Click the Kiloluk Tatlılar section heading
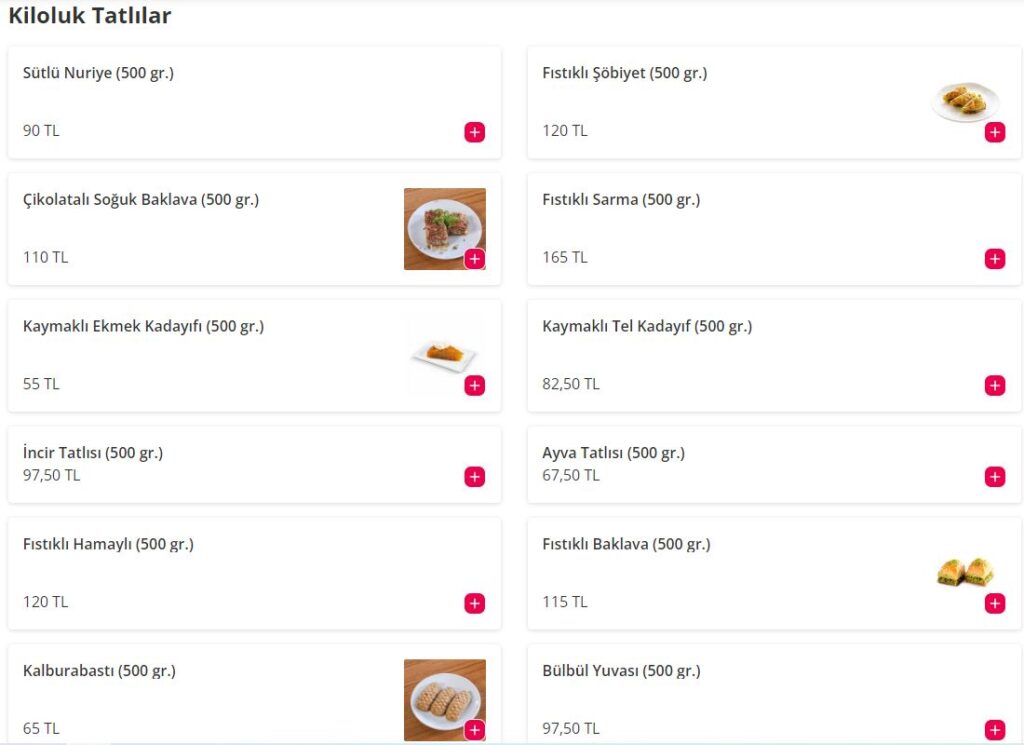This screenshot has width=1024, height=745. click(90, 16)
